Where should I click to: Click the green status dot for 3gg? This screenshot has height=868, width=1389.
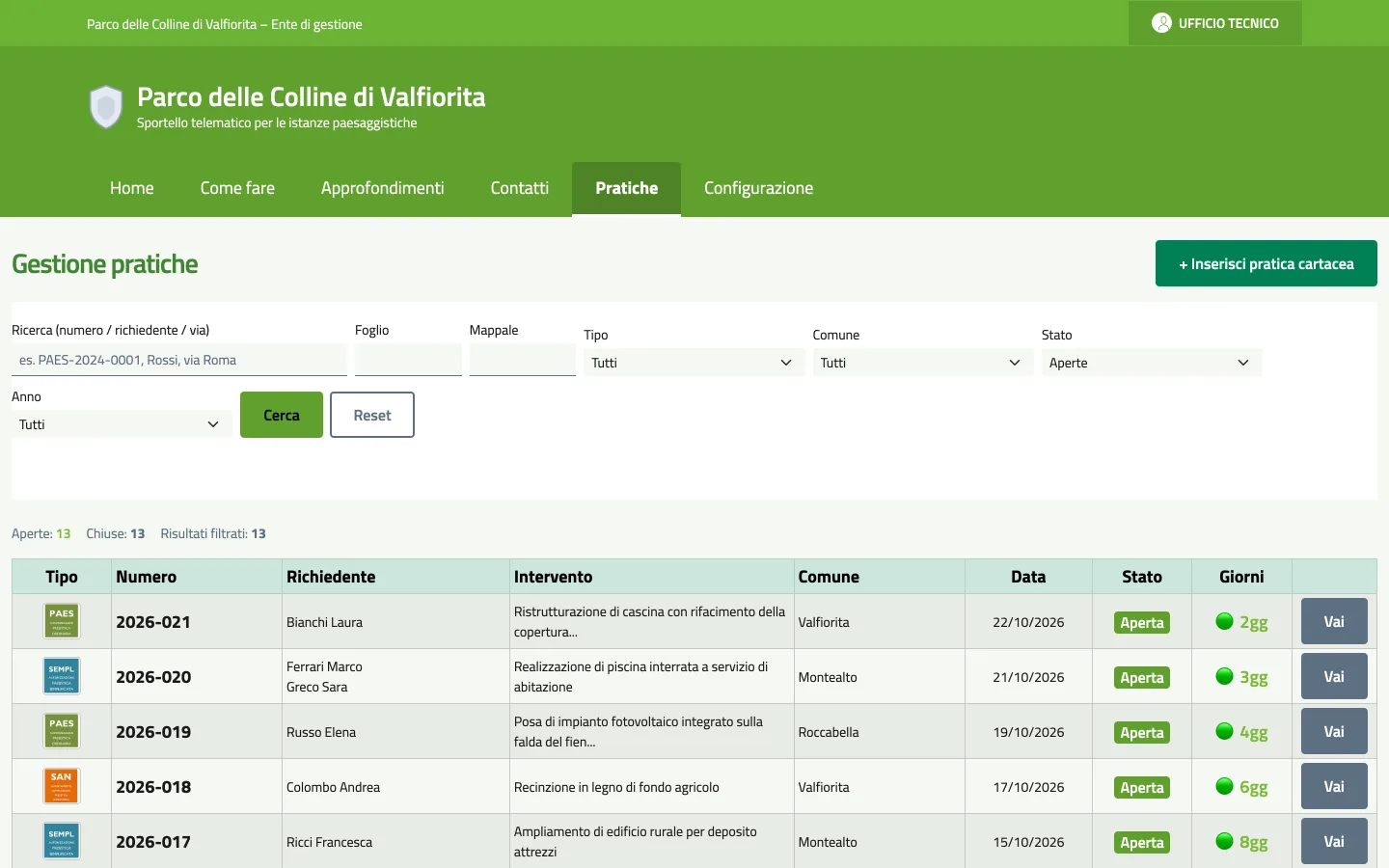(x=1224, y=676)
